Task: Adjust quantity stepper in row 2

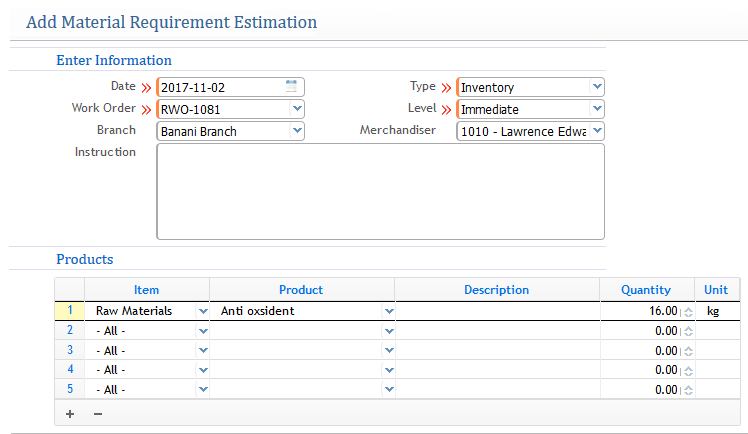Action: [688, 331]
